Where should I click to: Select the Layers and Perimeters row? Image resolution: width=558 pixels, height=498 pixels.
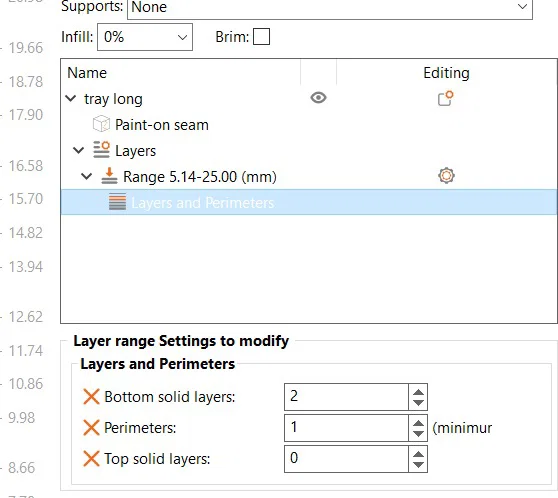tap(309, 202)
